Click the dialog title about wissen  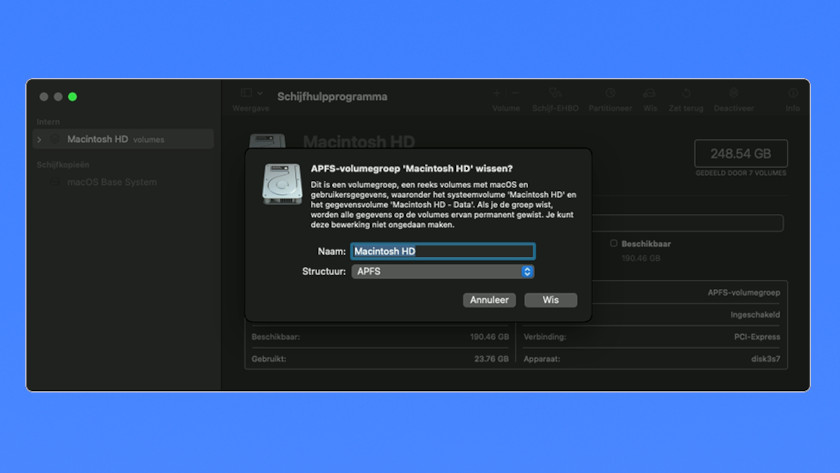tap(411, 169)
